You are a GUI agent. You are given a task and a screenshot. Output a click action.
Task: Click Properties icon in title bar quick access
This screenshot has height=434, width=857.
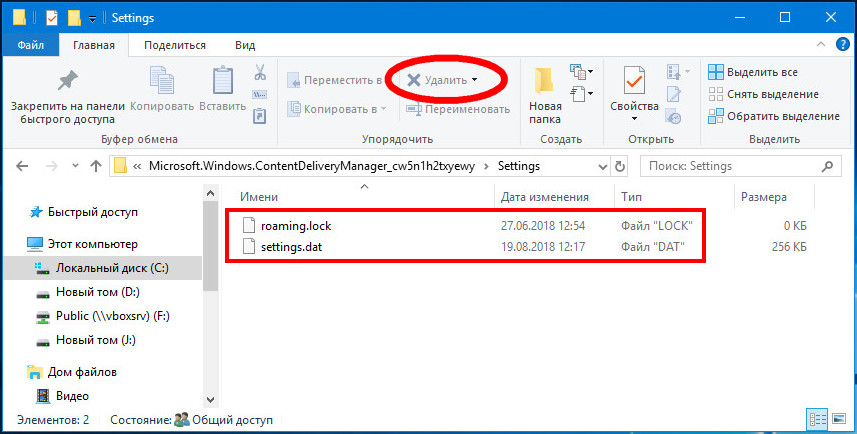coord(52,17)
